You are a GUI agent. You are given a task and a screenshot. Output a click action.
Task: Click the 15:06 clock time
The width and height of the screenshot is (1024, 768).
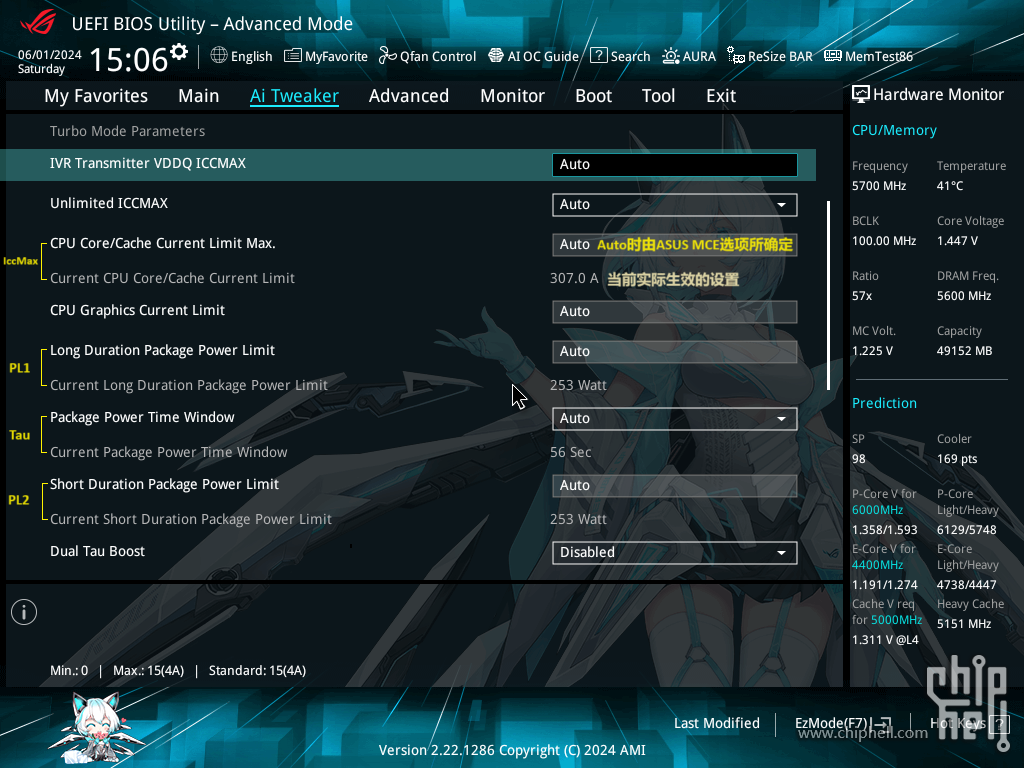click(x=129, y=59)
